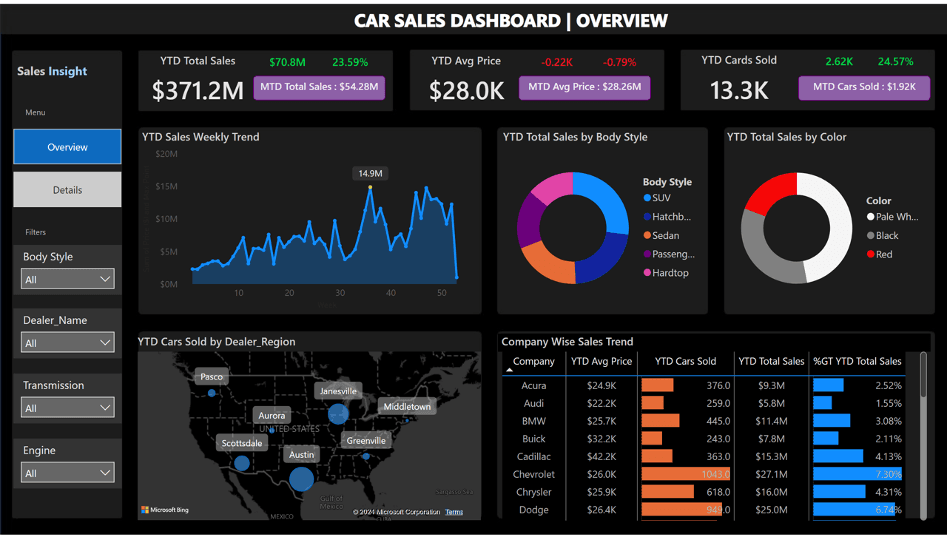Screen dimensions: 947x540
Task: Select Red color legend entry
Action: tap(879, 254)
